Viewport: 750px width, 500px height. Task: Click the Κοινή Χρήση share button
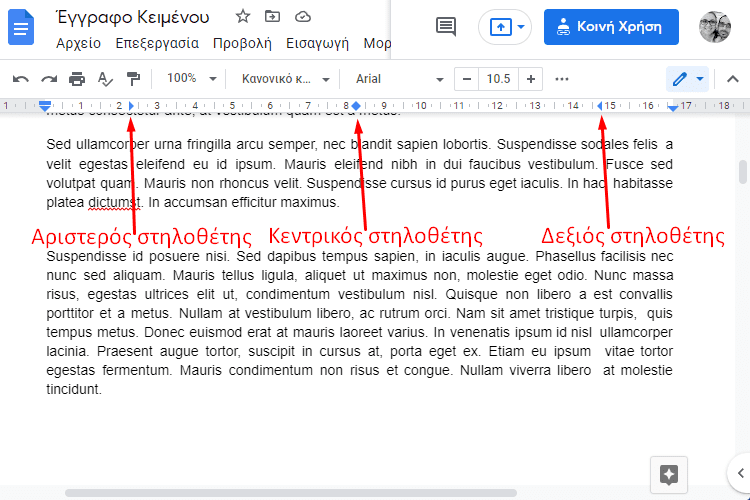point(611,27)
